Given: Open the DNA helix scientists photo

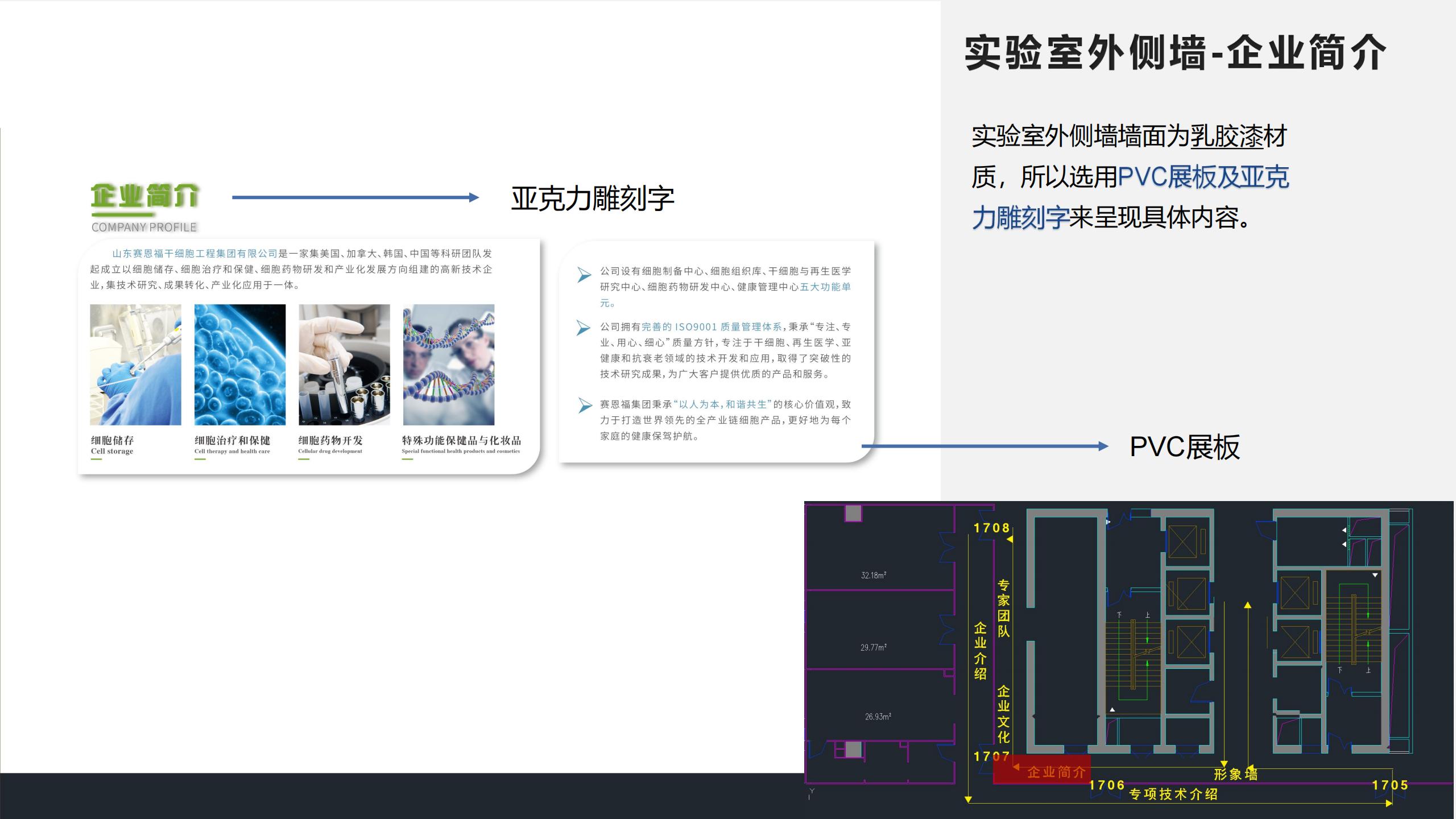Looking at the screenshot, I should point(449,365).
